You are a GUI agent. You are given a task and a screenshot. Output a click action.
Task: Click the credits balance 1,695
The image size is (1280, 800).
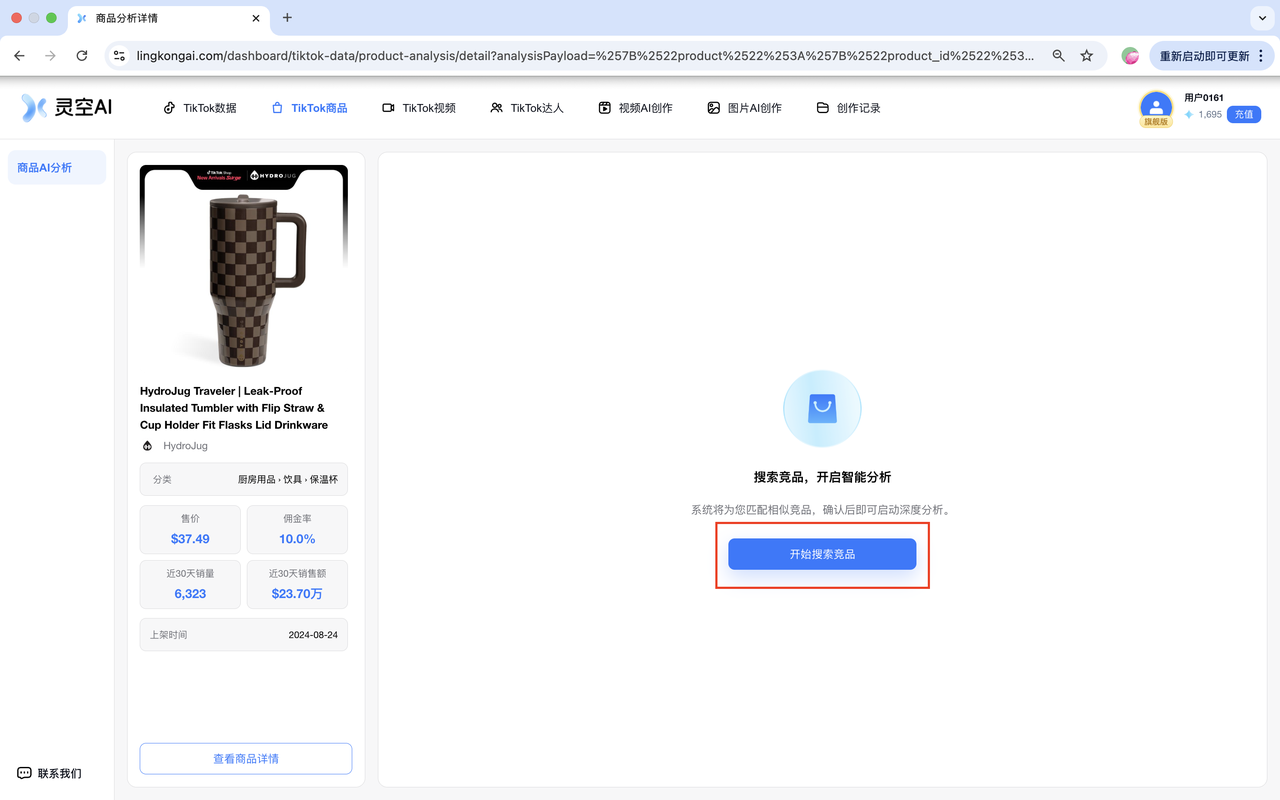coord(1210,115)
